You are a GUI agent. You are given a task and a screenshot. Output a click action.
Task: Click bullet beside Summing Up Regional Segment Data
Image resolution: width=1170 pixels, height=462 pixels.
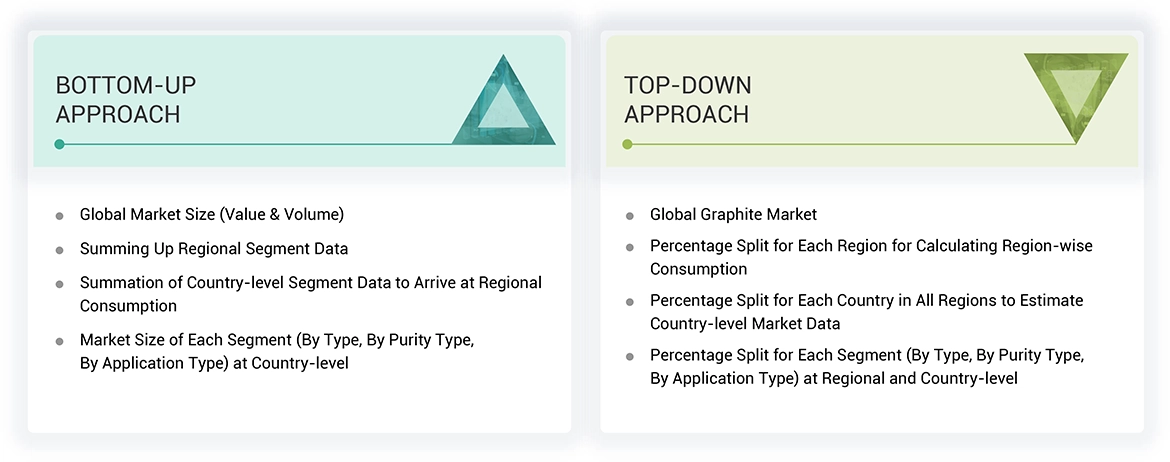pyautogui.click(x=59, y=249)
